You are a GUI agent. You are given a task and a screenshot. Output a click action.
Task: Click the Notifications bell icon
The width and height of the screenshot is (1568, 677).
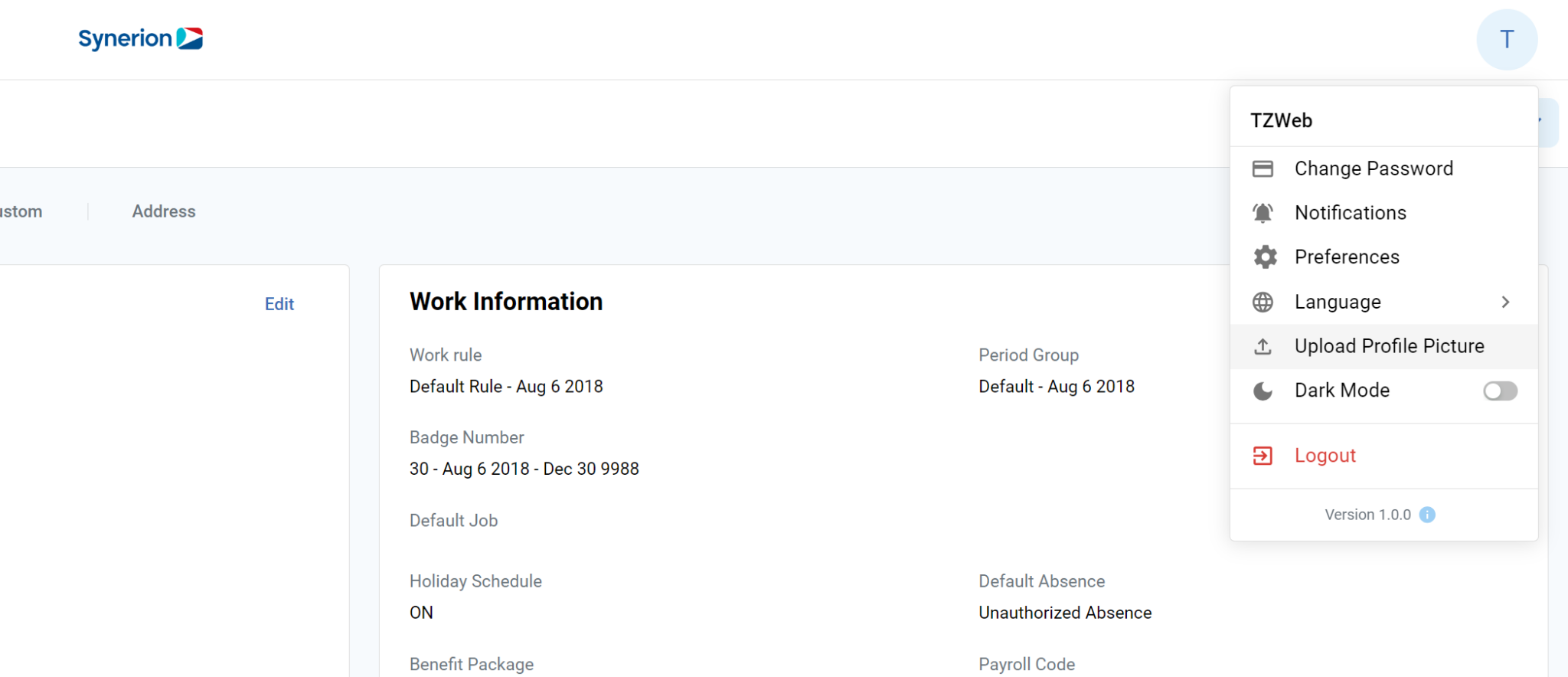coord(1263,213)
